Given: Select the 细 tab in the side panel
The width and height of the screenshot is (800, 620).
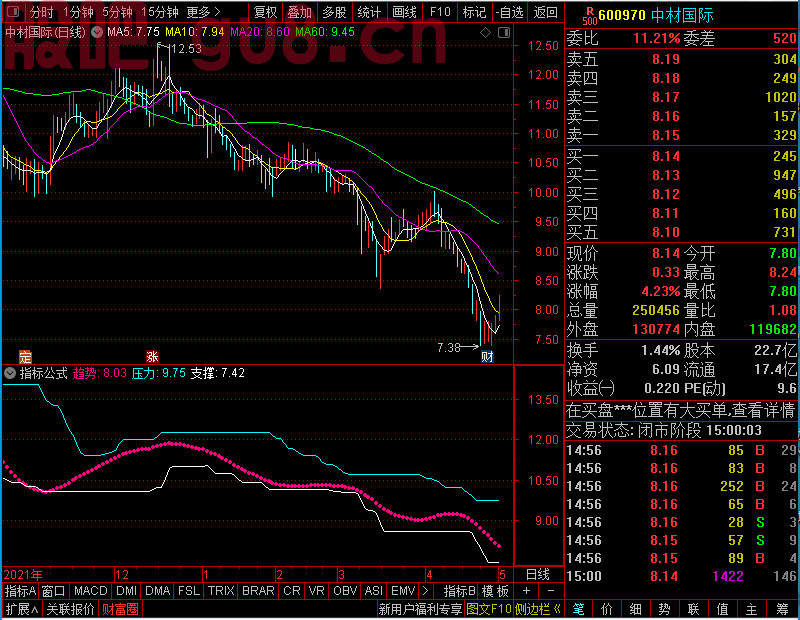Looking at the screenshot, I should 635,609.
